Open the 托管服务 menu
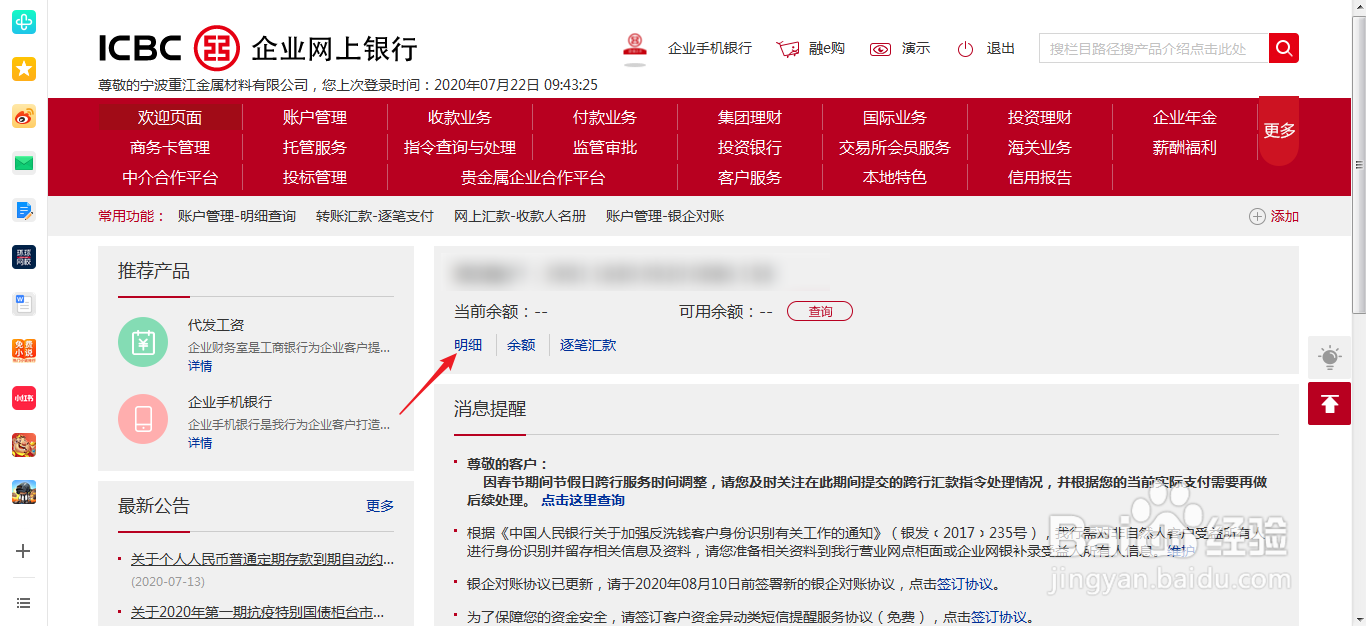 click(x=315, y=147)
